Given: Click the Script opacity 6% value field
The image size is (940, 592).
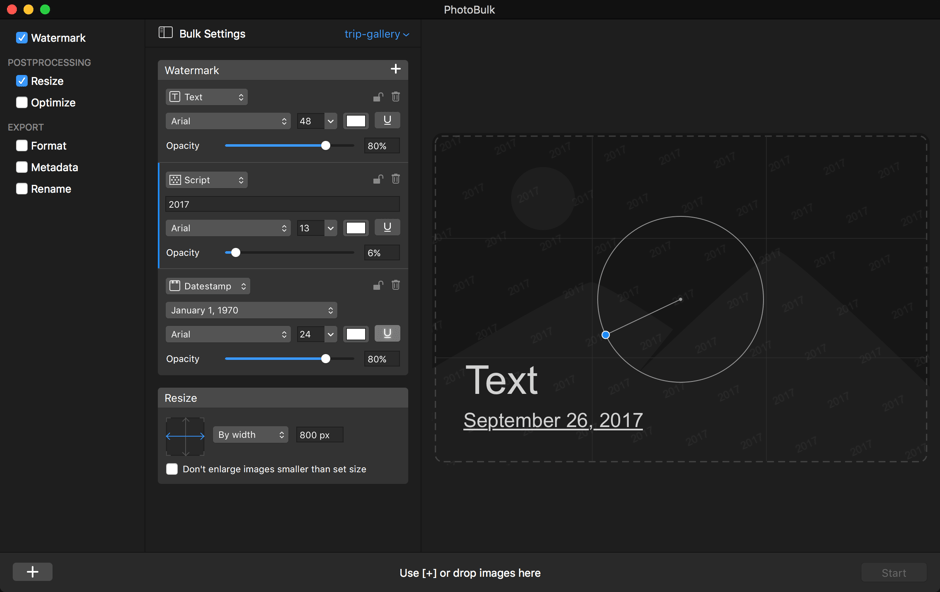Looking at the screenshot, I should coord(382,253).
